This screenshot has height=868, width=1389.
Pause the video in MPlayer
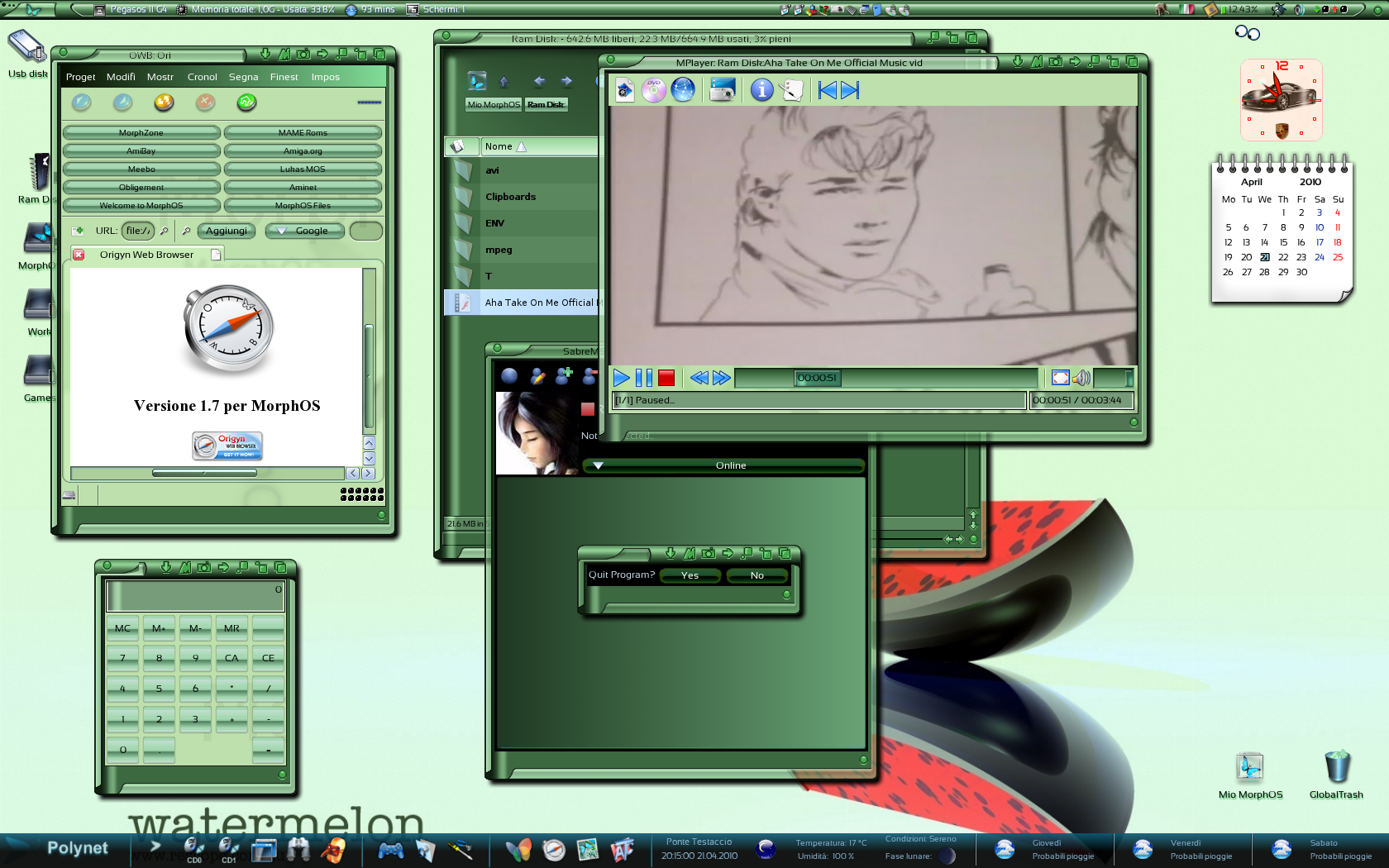(644, 379)
